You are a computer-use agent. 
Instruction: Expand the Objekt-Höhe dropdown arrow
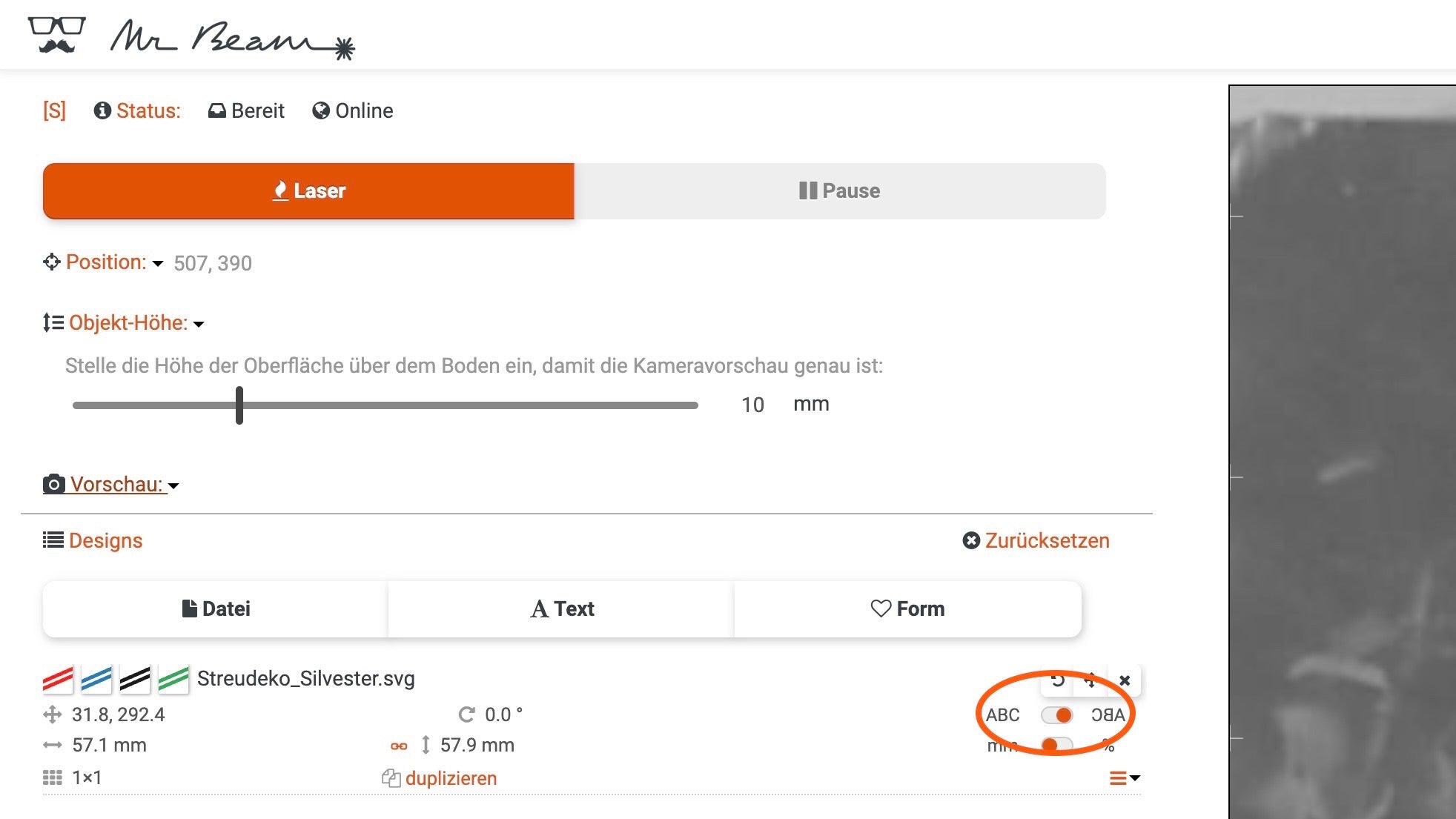tap(200, 323)
